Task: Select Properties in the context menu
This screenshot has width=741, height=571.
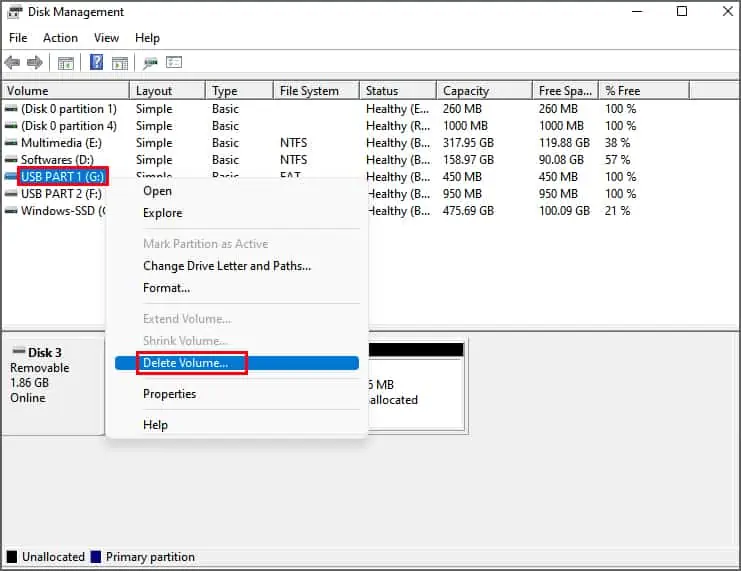Action: (x=169, y=394)
